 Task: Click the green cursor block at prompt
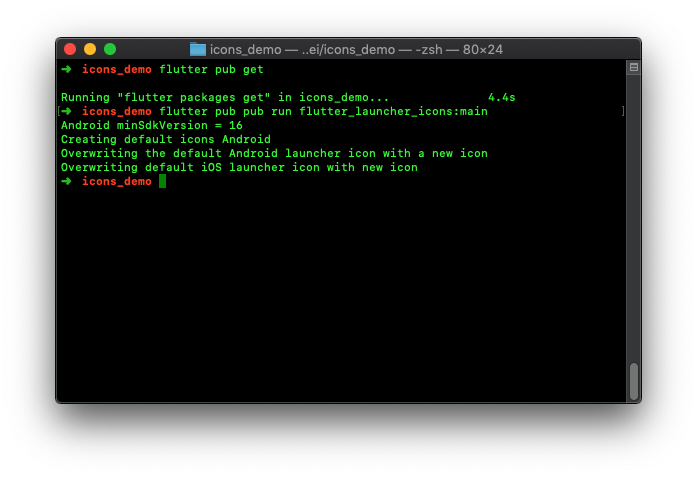point(163,181)
